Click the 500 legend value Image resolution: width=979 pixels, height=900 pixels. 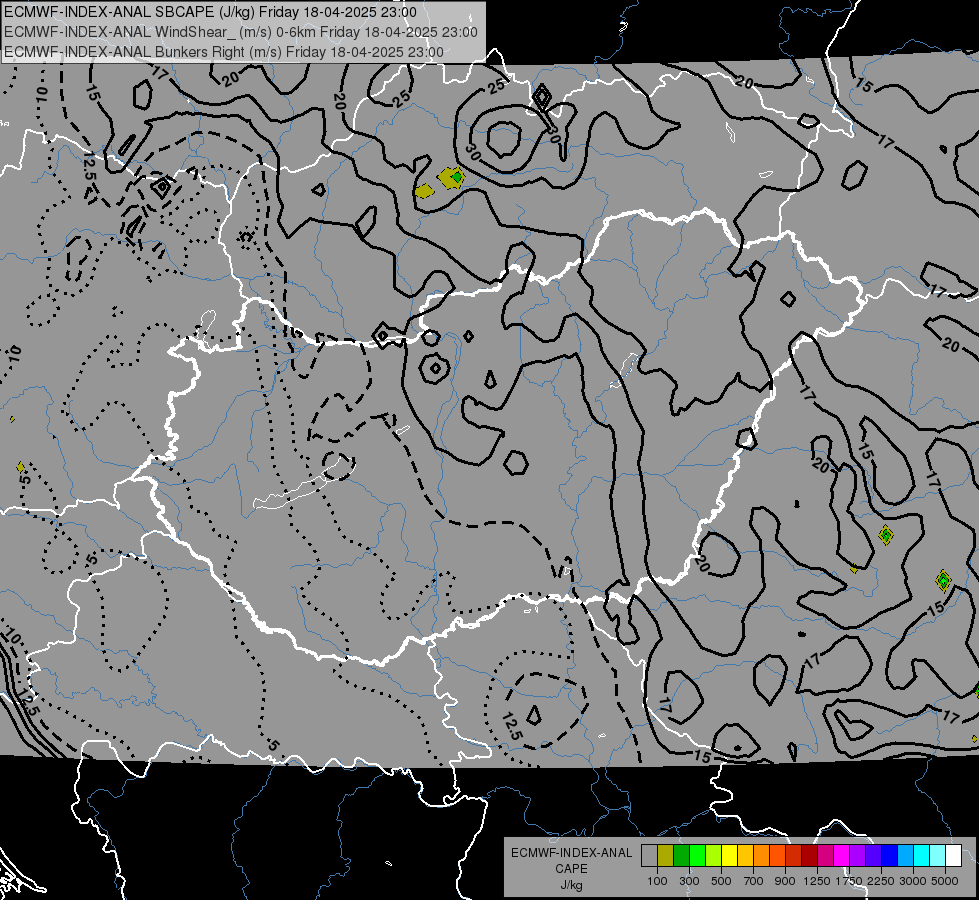pyautogui.click(x=721, y=881)
